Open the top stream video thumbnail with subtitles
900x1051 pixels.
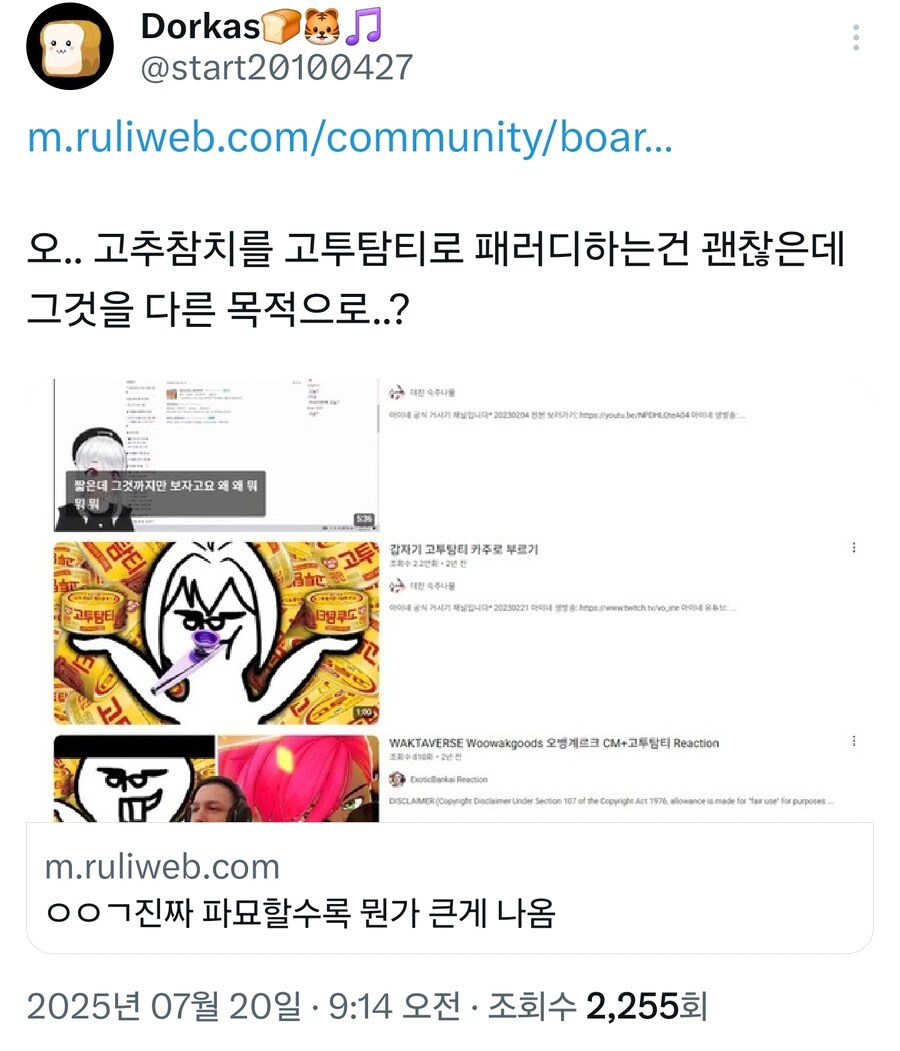[216, 455]
